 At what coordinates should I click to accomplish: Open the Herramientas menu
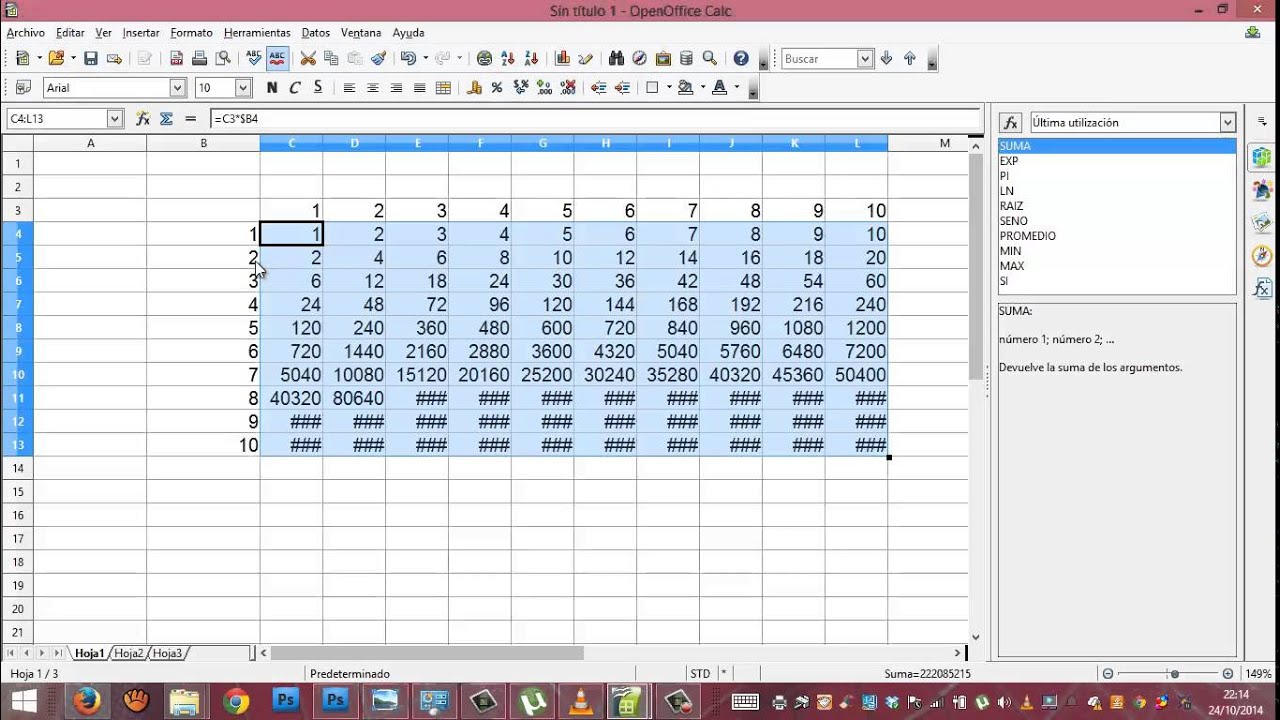pyautogui.click(x=257, y=33)
